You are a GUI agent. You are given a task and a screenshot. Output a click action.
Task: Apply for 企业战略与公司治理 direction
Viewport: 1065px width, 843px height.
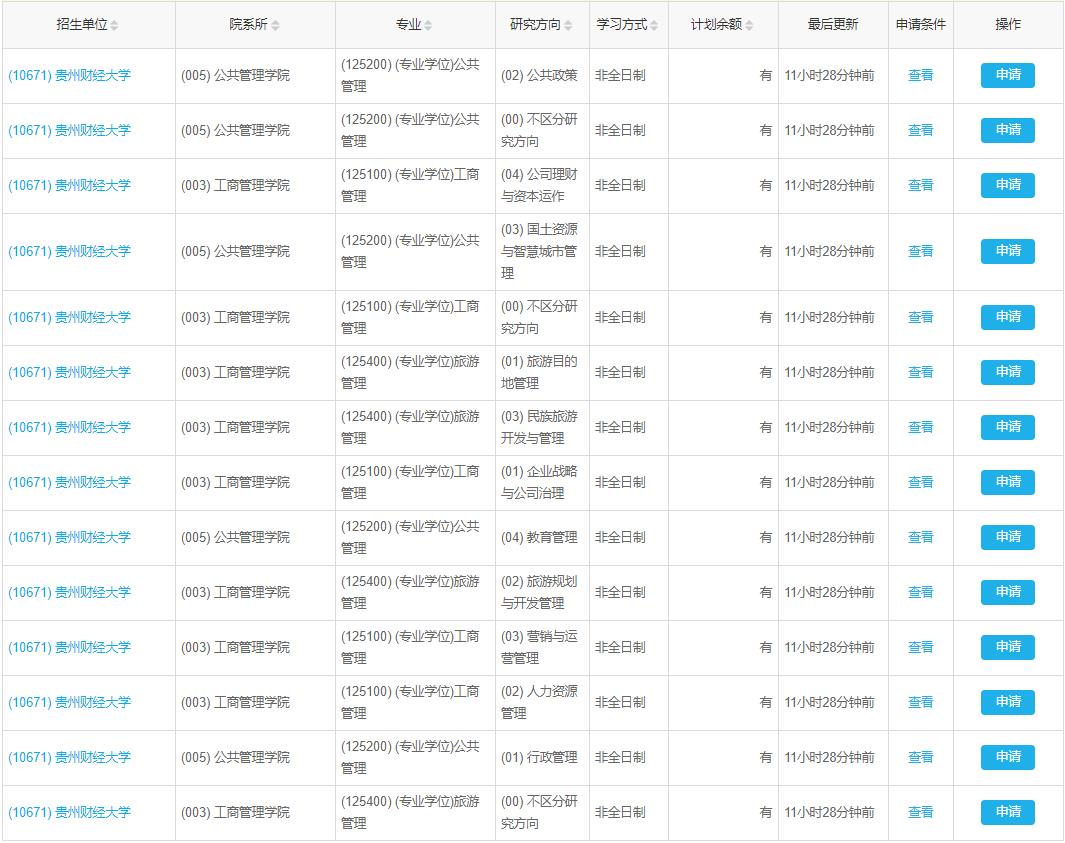point(1007,482)
